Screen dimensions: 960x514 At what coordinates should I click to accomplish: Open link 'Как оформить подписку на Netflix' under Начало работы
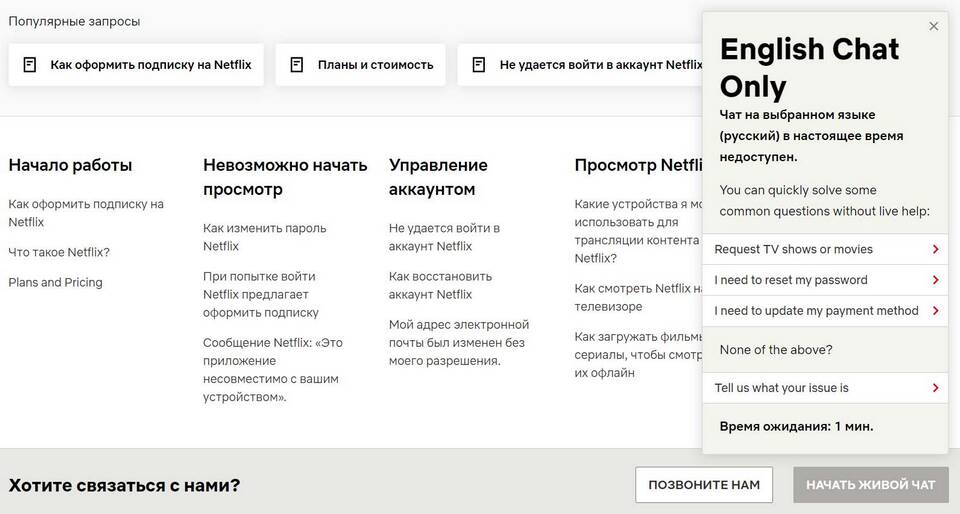click(x=86, y=213)
